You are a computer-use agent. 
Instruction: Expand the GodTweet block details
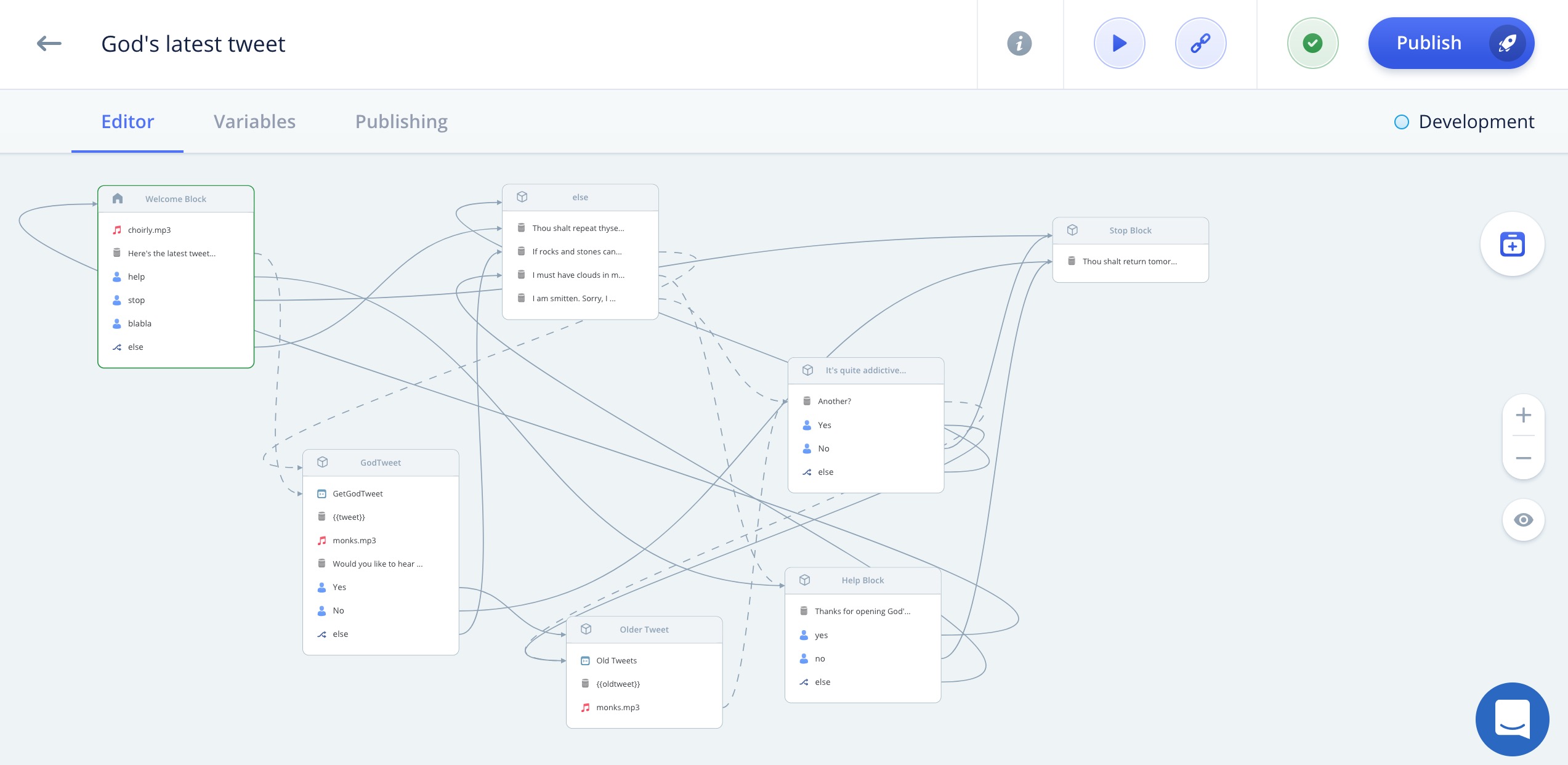(381, 462)
